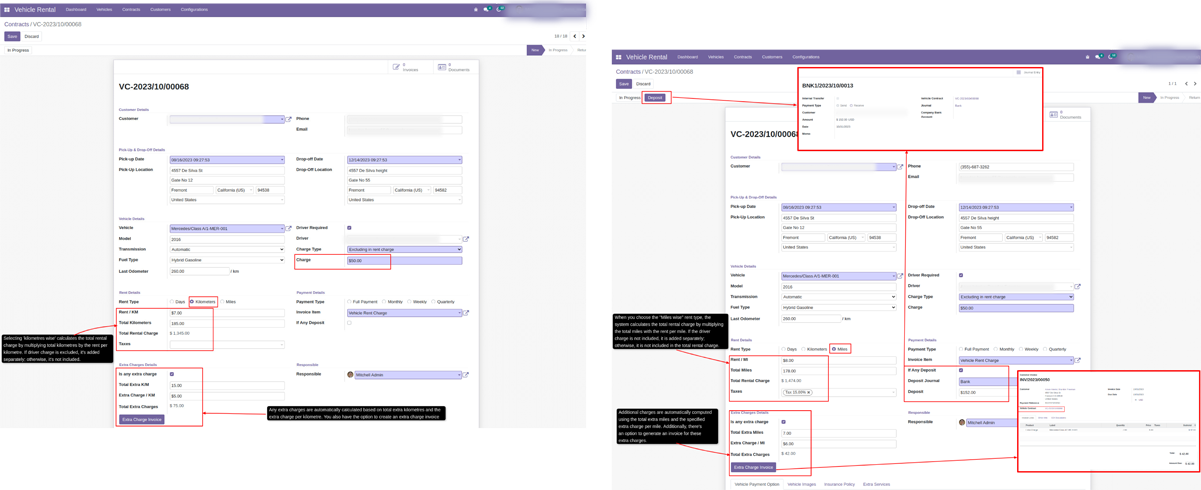Open the Invoices smart button in left form
Viewport: 1201px width, 490px height.
click(x=405, y=67)
